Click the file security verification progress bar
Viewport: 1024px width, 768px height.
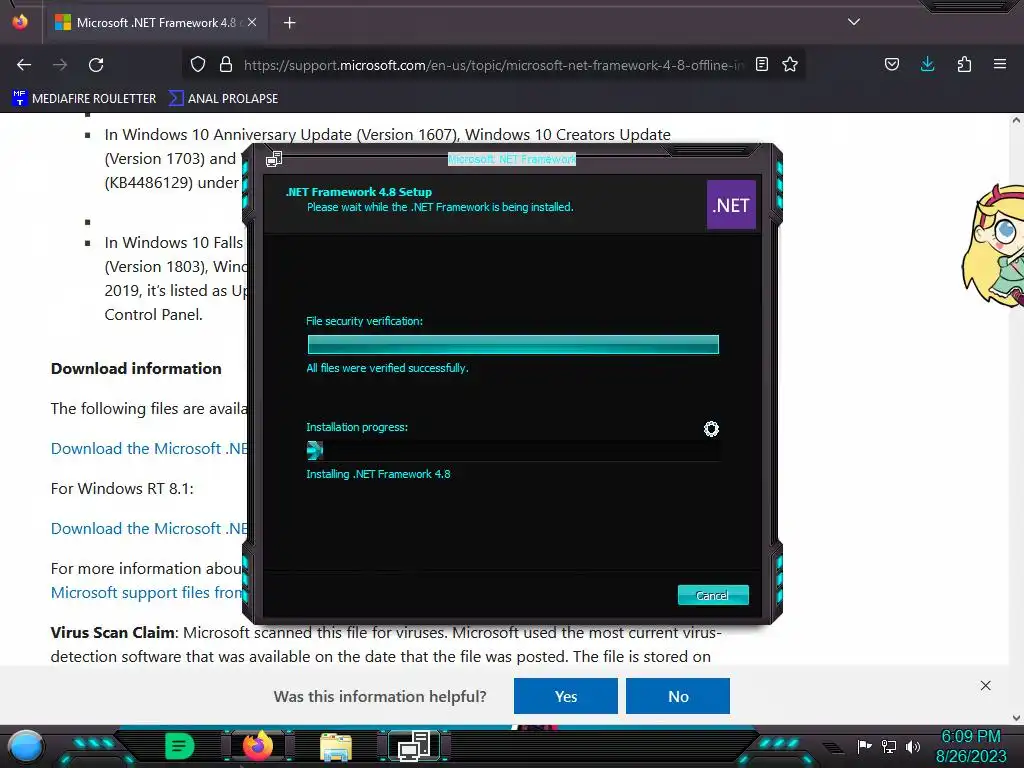pyautogui.click(x=513, y=344)
